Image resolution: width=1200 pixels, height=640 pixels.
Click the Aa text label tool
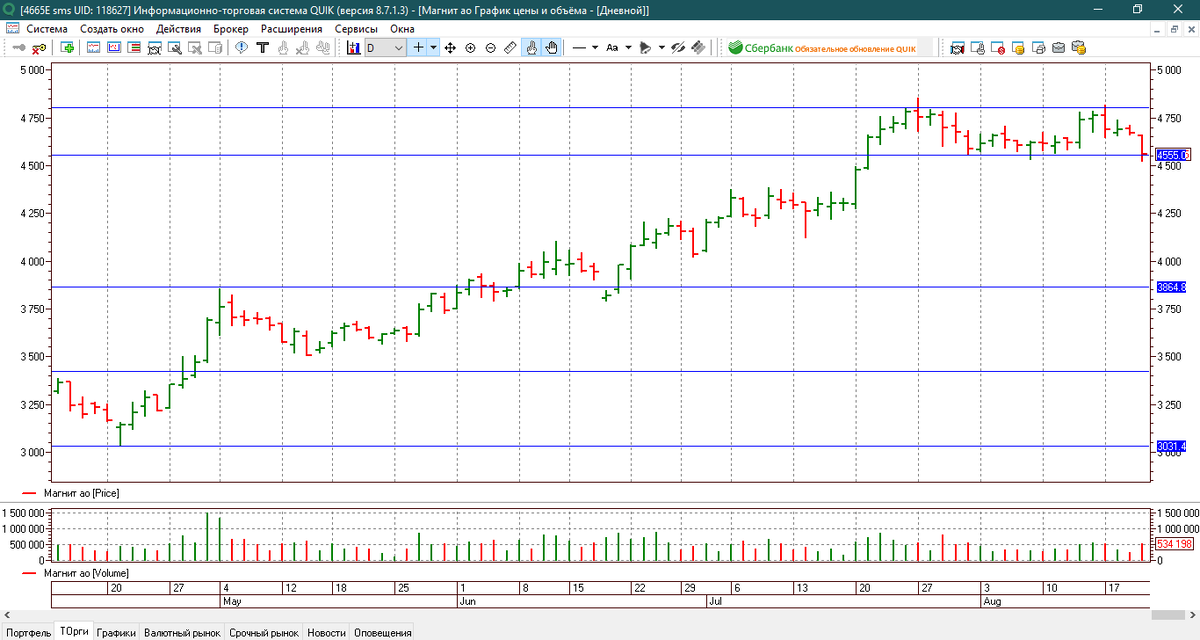click(612, 47)
